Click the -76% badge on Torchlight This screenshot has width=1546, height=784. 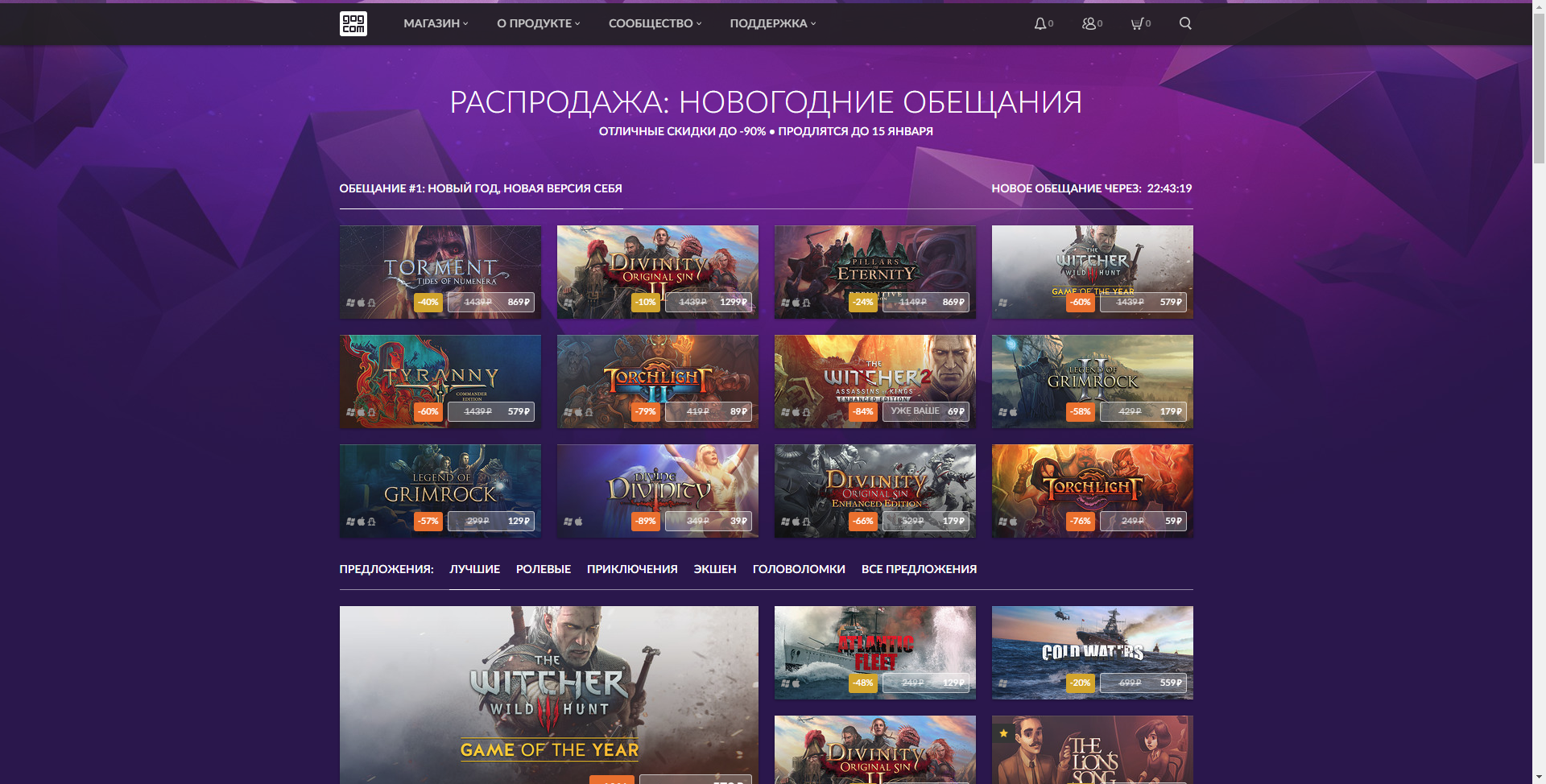(x=1081, y=522)
